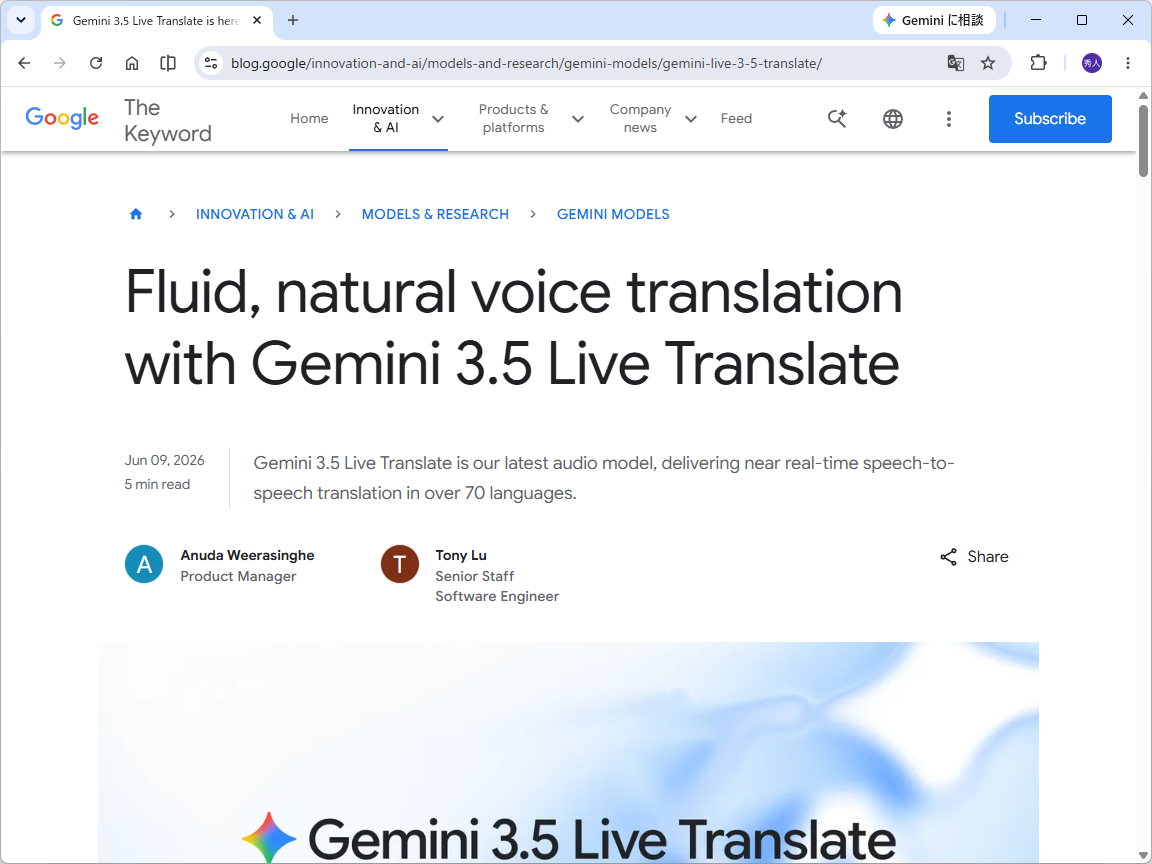Screen dimensions: 1152x864
Task: Go back using browser back arrow
Action: [24, 63]
